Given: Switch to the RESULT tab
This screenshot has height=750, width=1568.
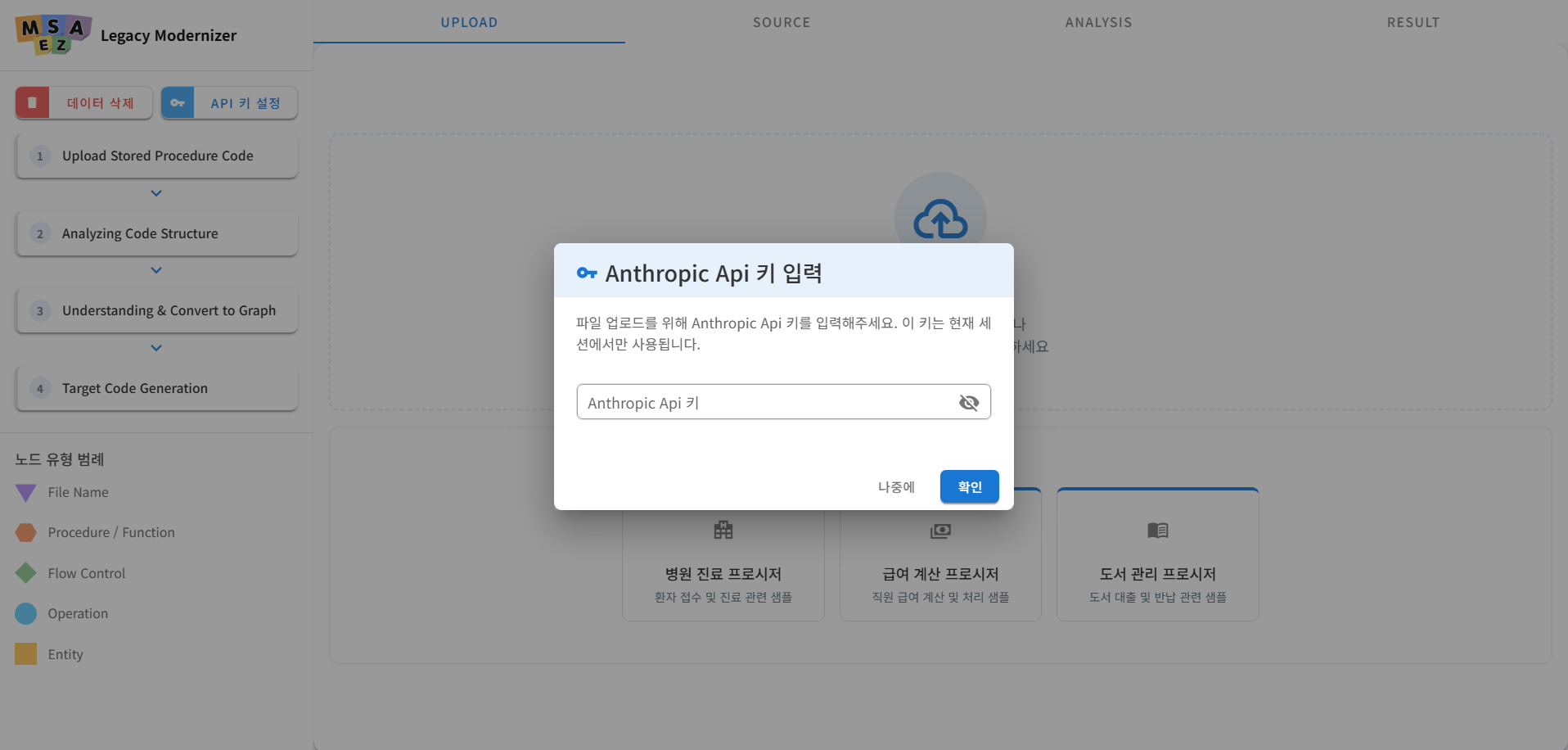Looking at the screenshot, I should tap(1413, 22).
